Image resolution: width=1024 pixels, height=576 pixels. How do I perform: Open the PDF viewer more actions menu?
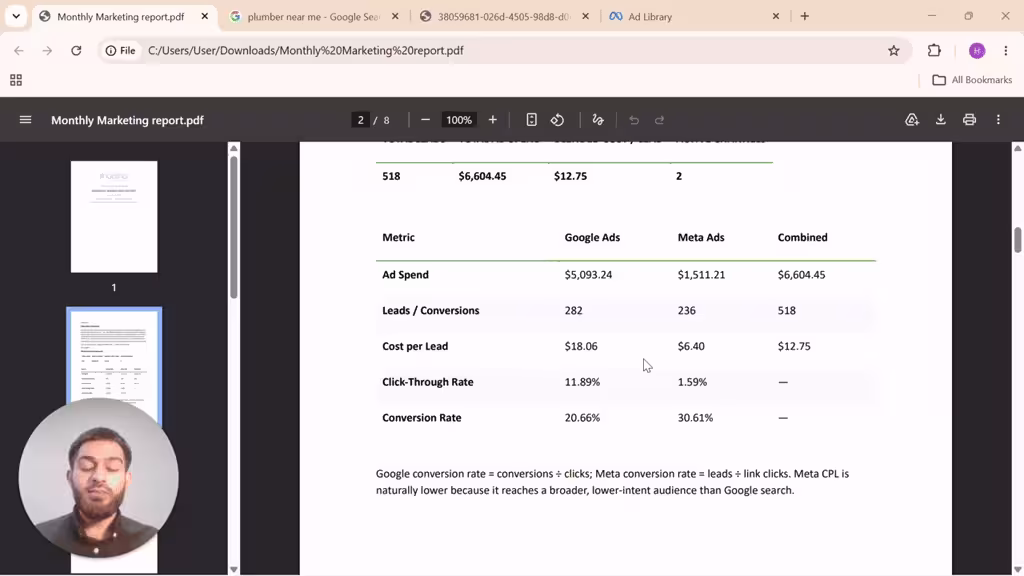[x=998, y=120]
